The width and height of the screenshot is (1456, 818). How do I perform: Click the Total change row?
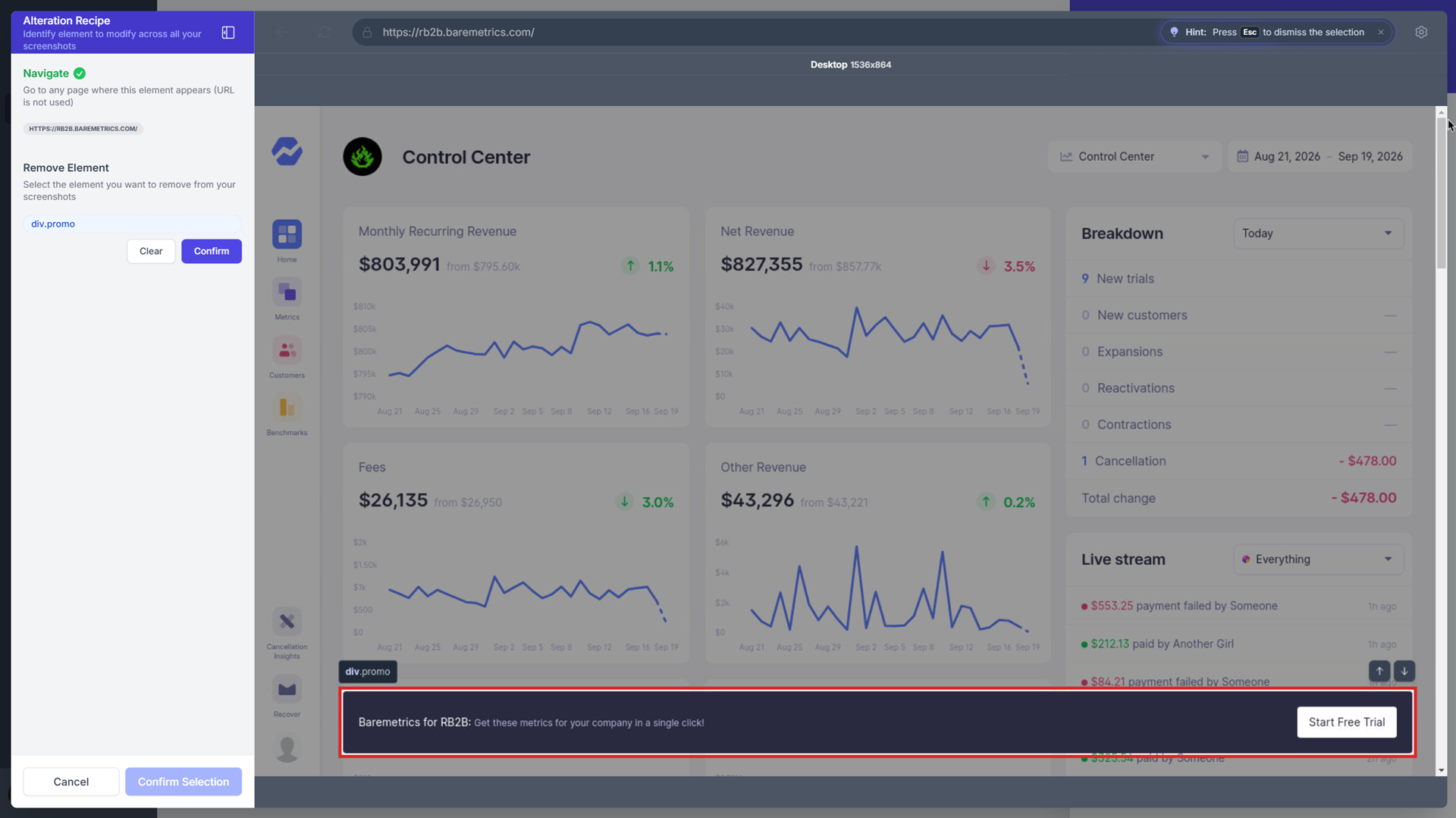[x=1239, y=498]
